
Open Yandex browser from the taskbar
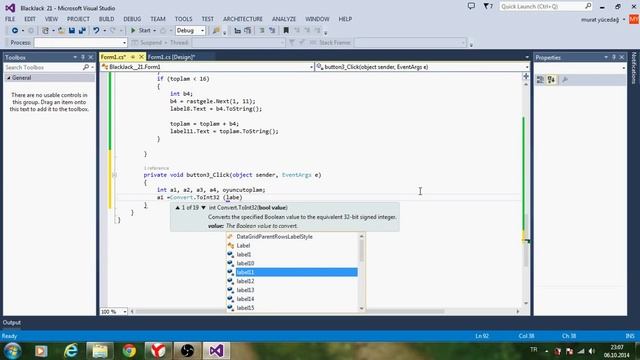click(x=158, y=351)
